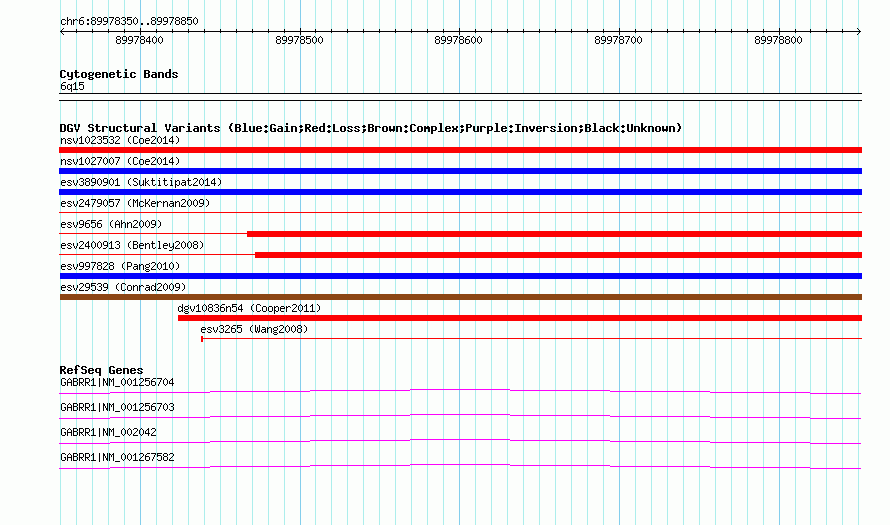Click the DGV Structural Variants track title
The width and height of the screenshot is (890, 525).
(x=371, y=128)
